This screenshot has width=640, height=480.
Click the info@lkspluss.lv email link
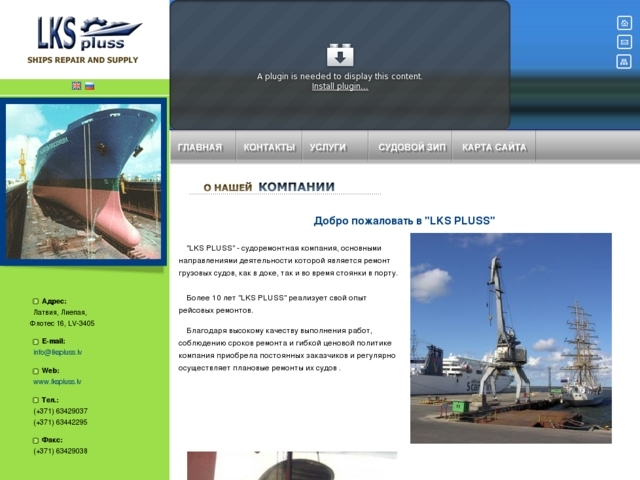[x=58, y=352]
